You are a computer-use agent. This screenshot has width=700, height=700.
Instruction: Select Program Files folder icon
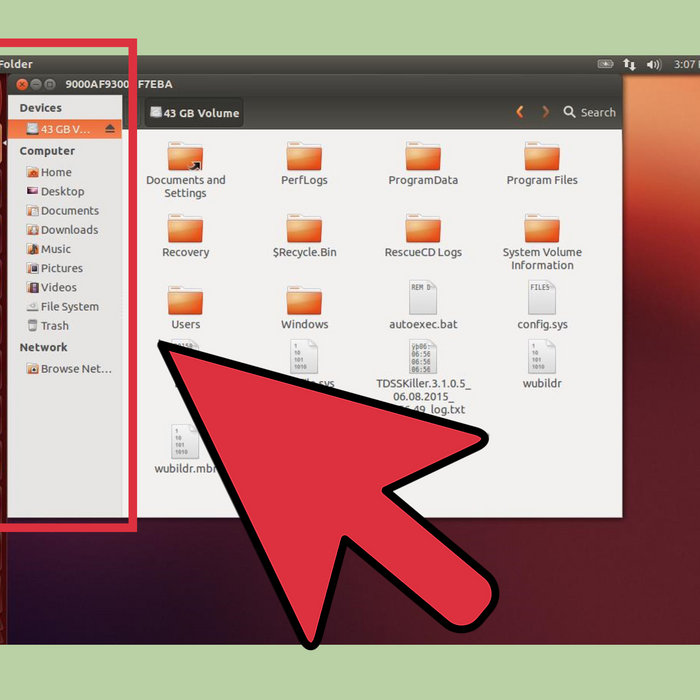click(x=542, y=156)
